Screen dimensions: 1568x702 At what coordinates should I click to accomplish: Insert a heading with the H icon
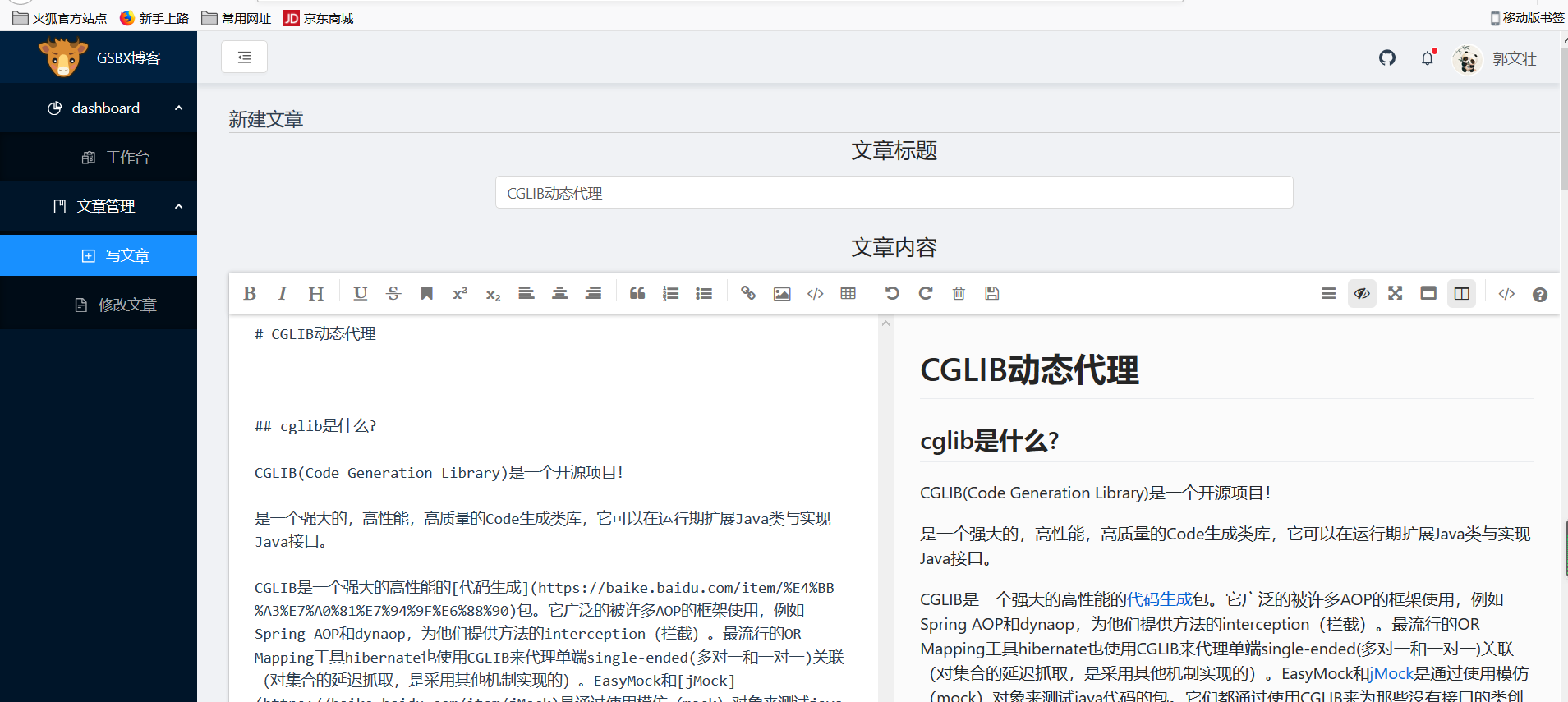coord(316,293)
